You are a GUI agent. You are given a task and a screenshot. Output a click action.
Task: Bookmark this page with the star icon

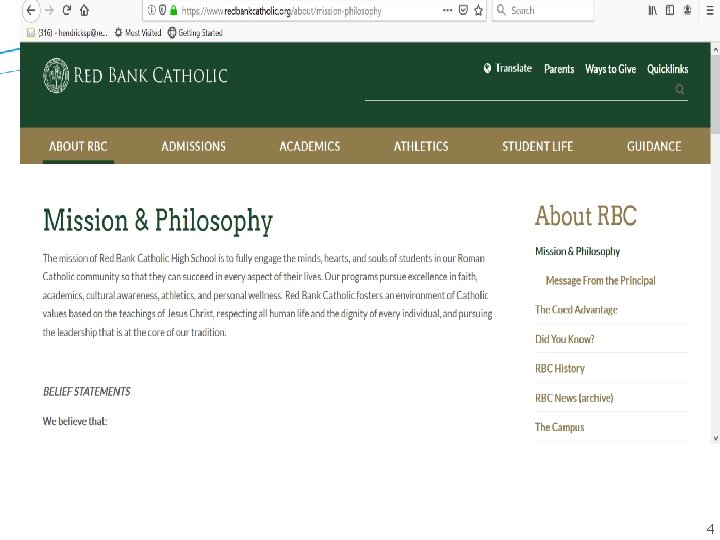pos(478,10)
